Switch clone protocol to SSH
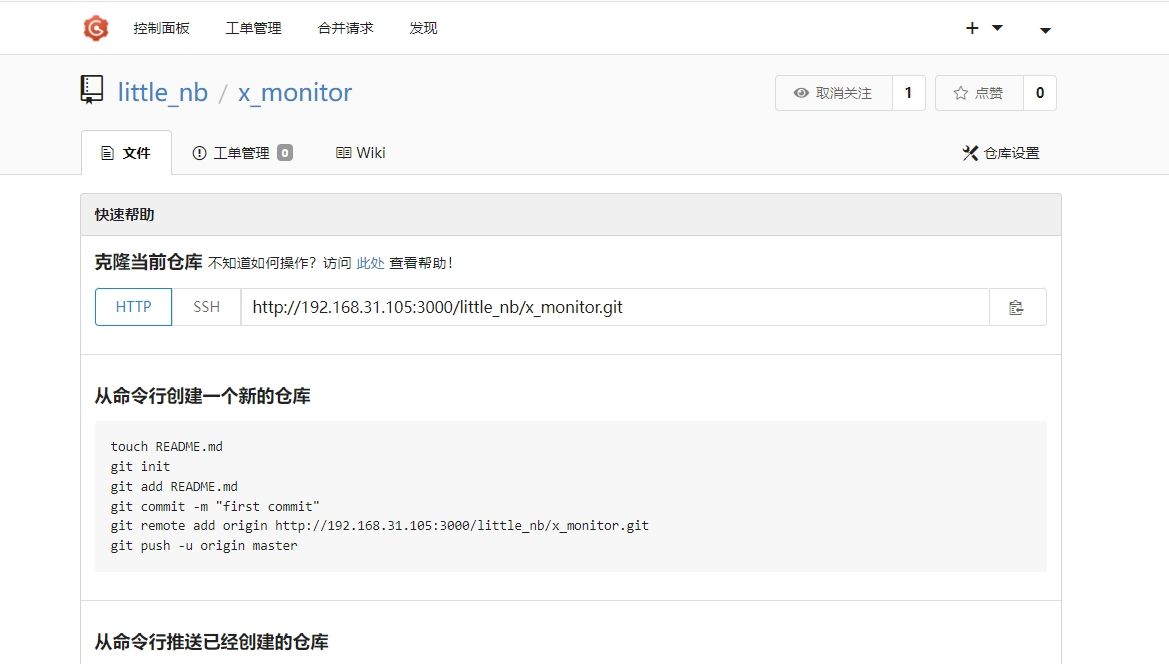Viewport: 1169px width, 664px height. (205, 307)
